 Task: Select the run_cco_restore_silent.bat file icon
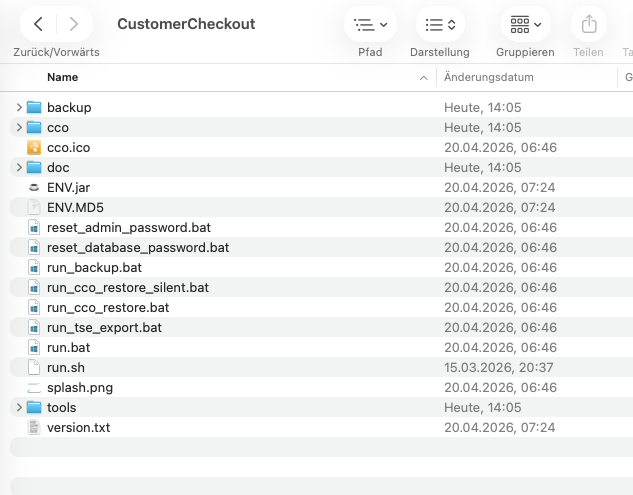(x=34, y=287)
